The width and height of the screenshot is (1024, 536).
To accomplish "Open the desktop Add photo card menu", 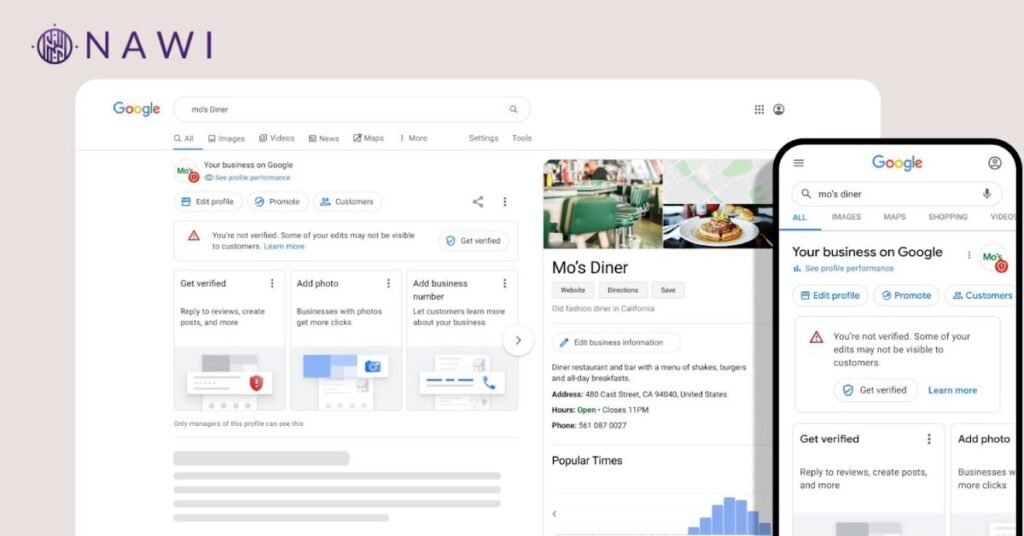I will pyautogui.click(x=389, y=283).
